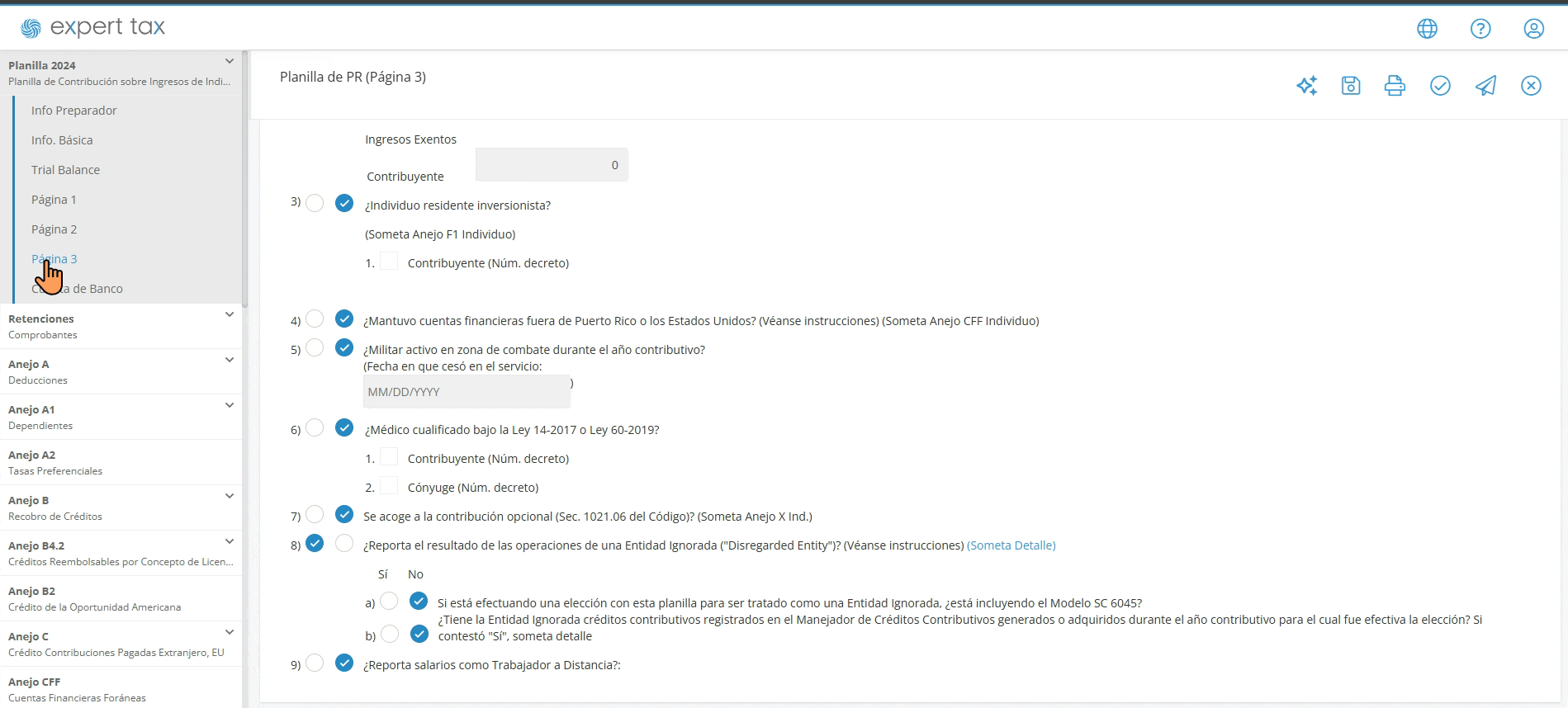The width and height of the screenshot is (1568, 708).
Task: Open Anejo CFF Cuentas Financieras Foráneas
Action: (121, 689)
